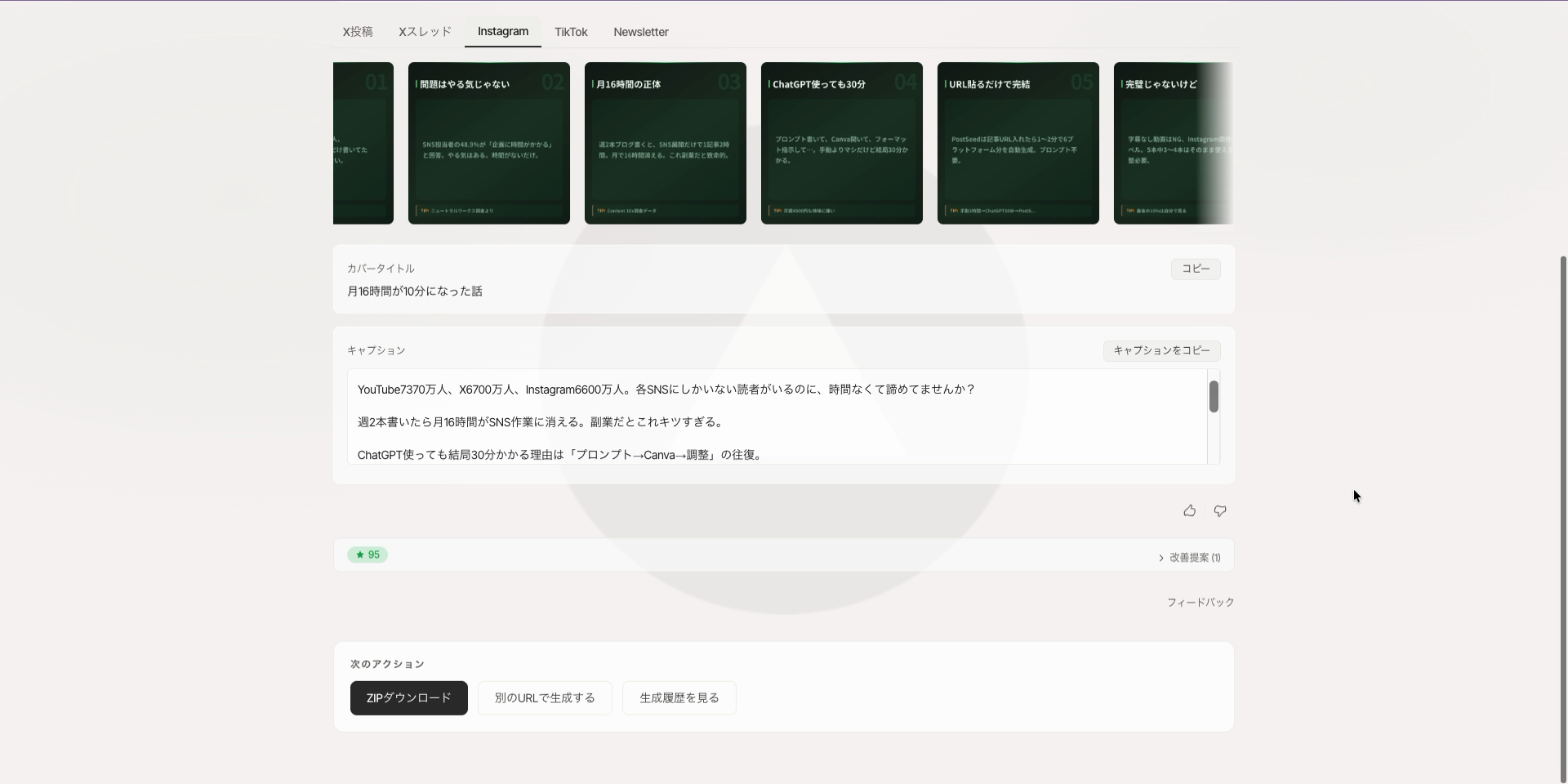Viewport: 1568px width, 784px height.
Task: Click 別のURLで生成する button
Action: pos(545,698)
